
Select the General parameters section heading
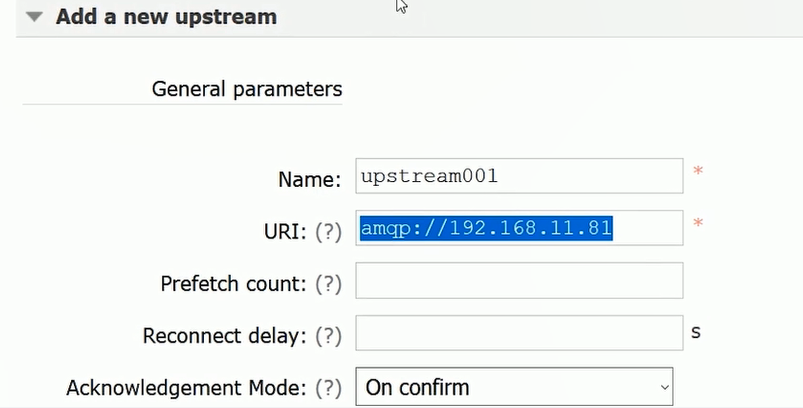[247, 89]
